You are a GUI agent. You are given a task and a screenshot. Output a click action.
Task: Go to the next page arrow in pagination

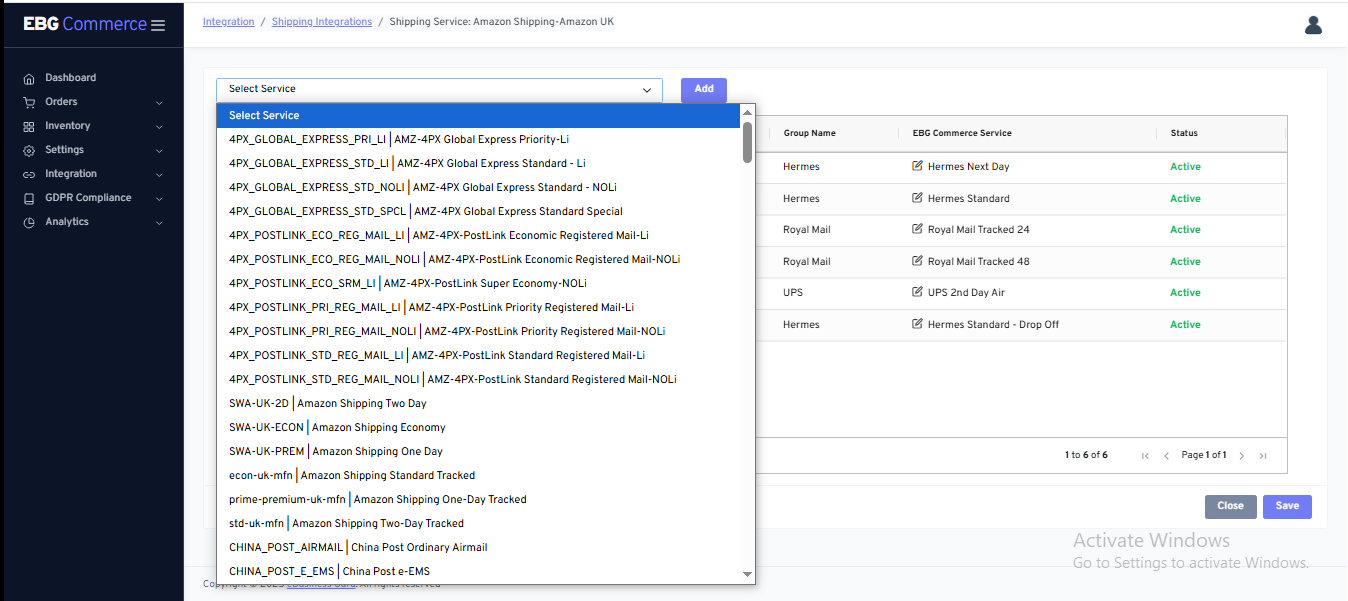pyautogui.click(x=1242, y=456)
